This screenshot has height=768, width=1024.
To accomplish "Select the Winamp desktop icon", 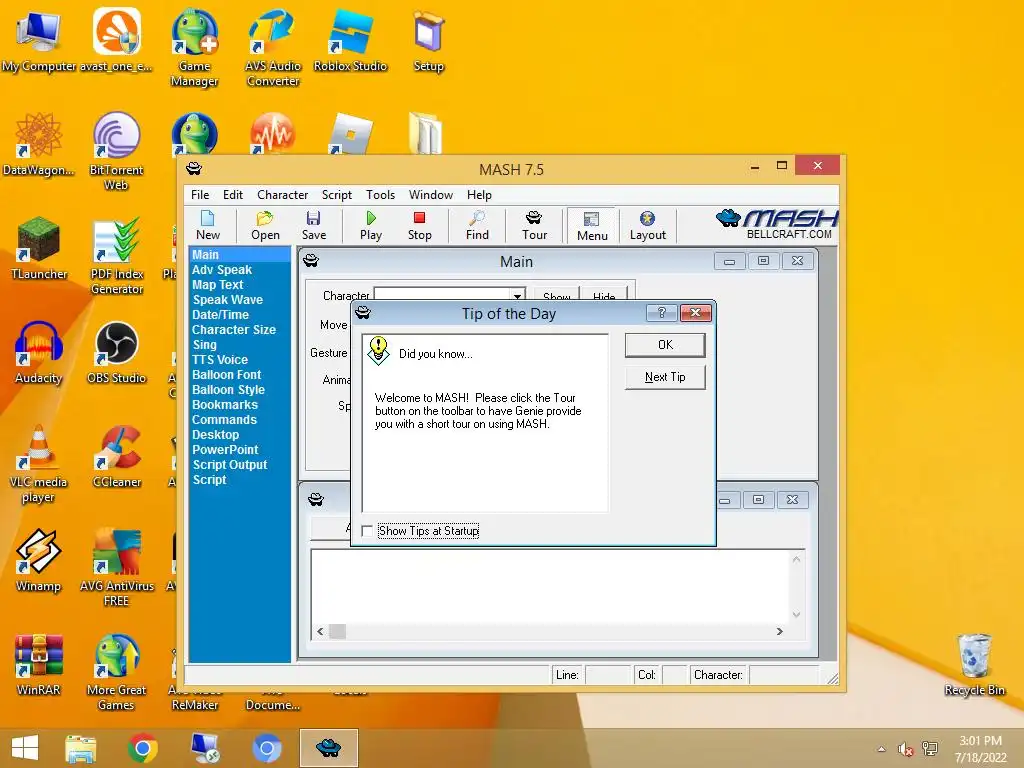I will pyautogui.click(x=39, y=560).
